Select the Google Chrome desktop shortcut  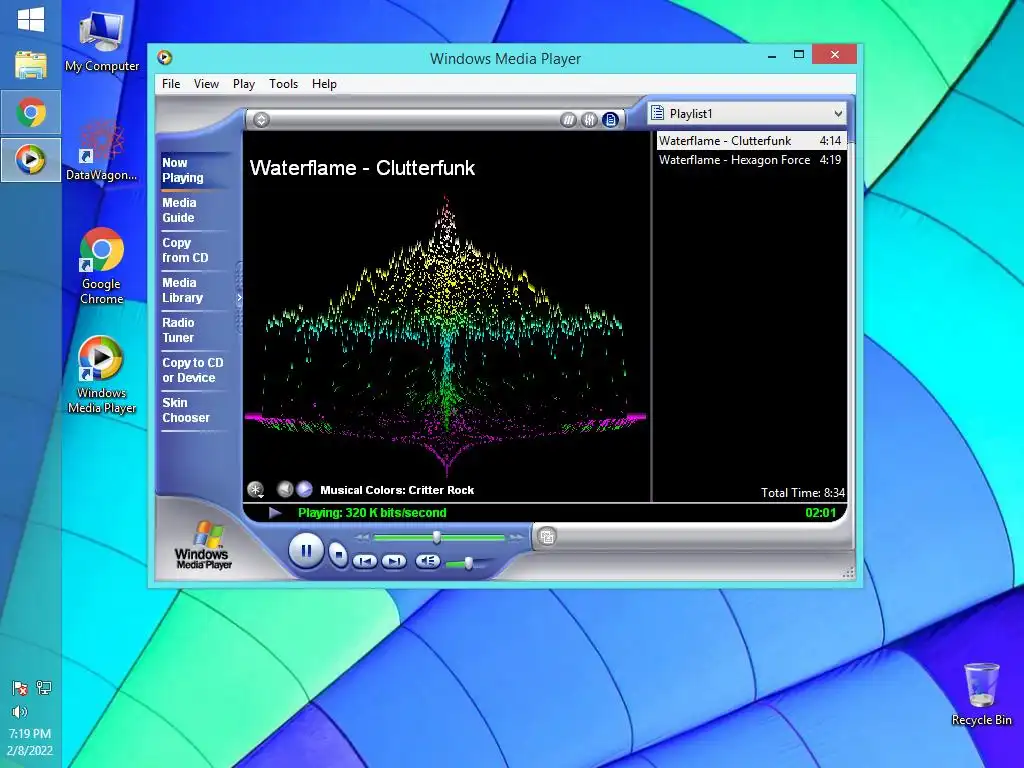102,266
